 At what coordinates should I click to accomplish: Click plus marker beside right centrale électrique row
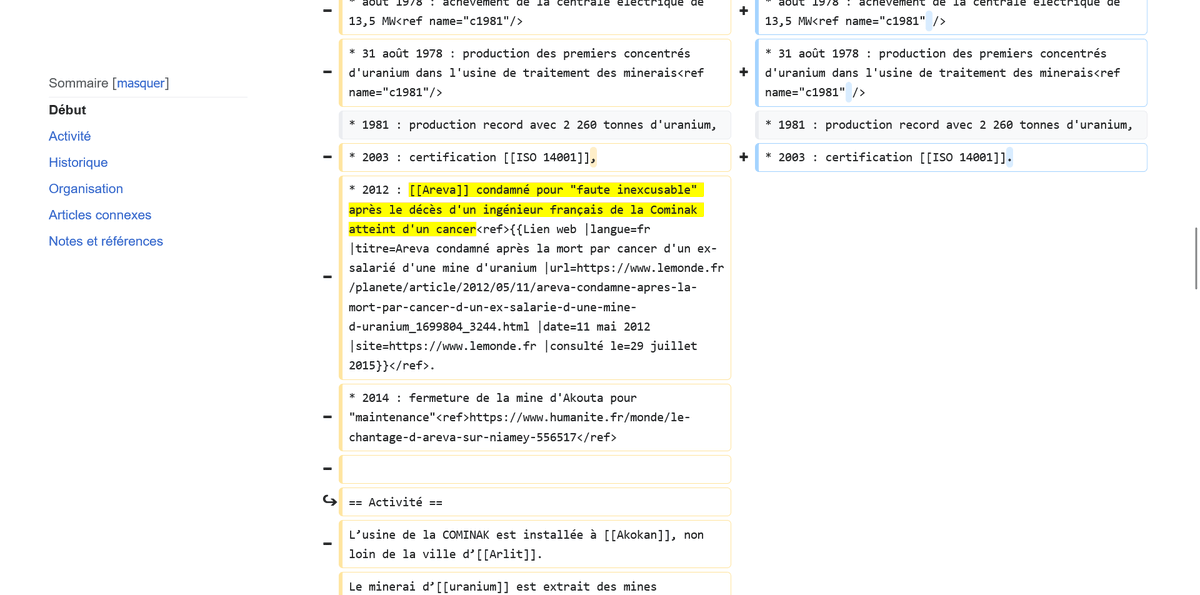[743, 11]
